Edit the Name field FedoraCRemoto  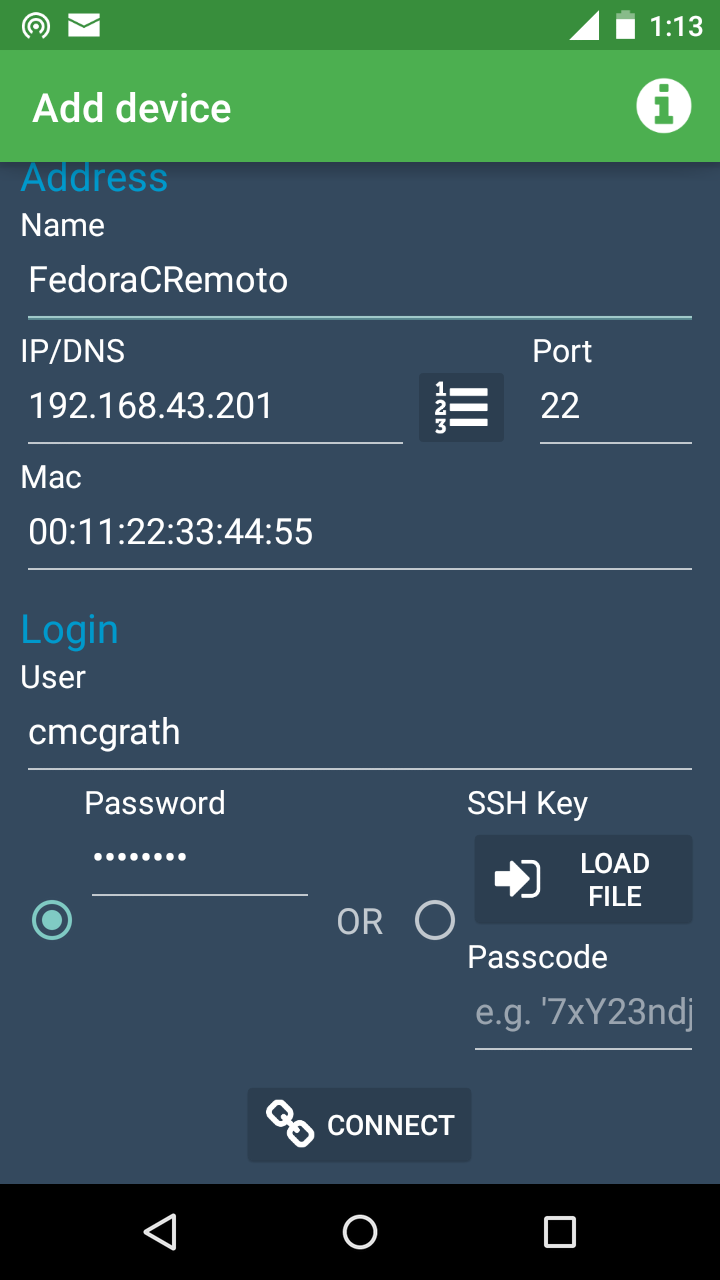[x=359, y=281]
